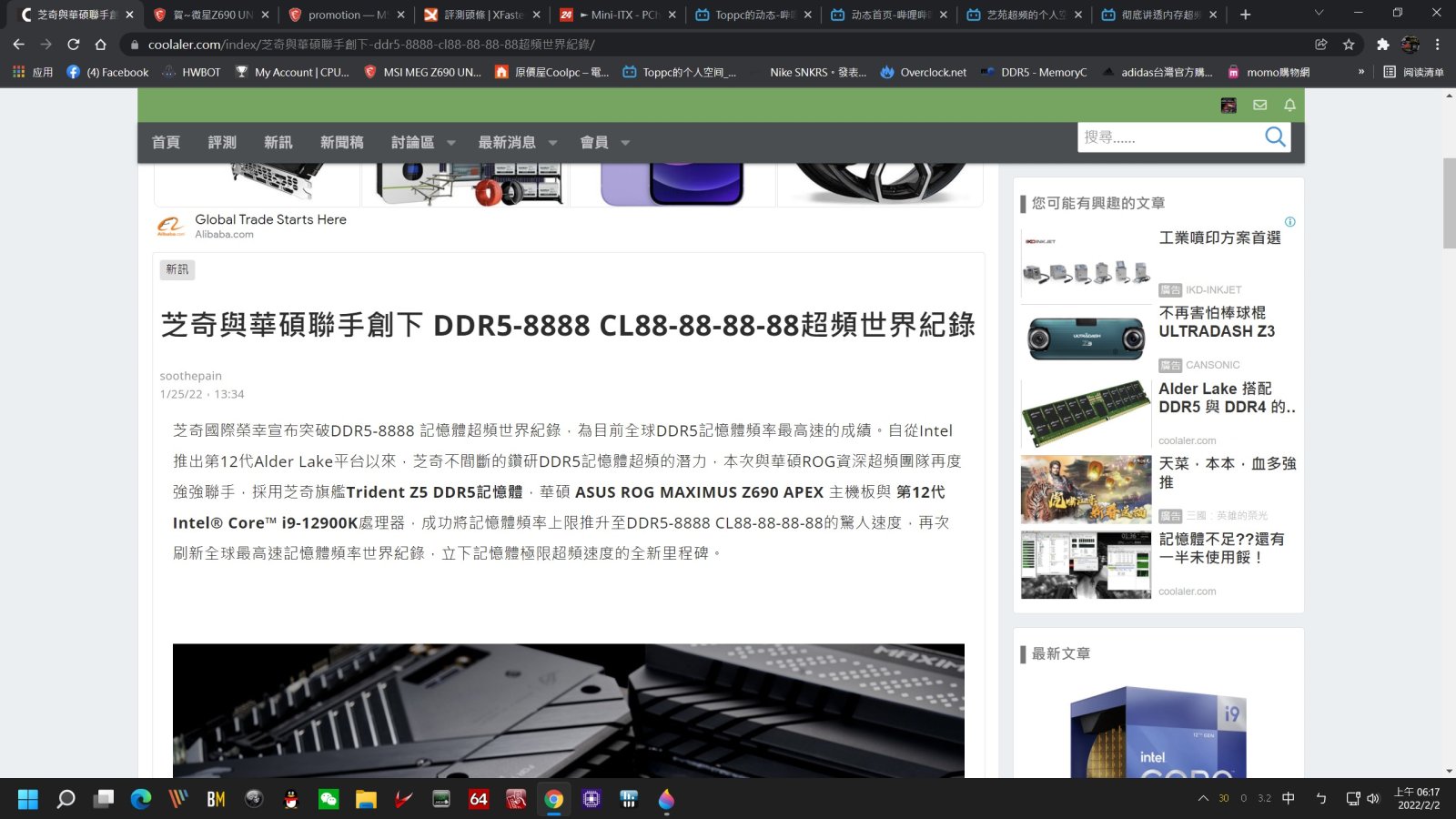Open the Overclock.net bookmark
The height and width of the screenshot is (819, 1456).
click(x=923, y=72)
